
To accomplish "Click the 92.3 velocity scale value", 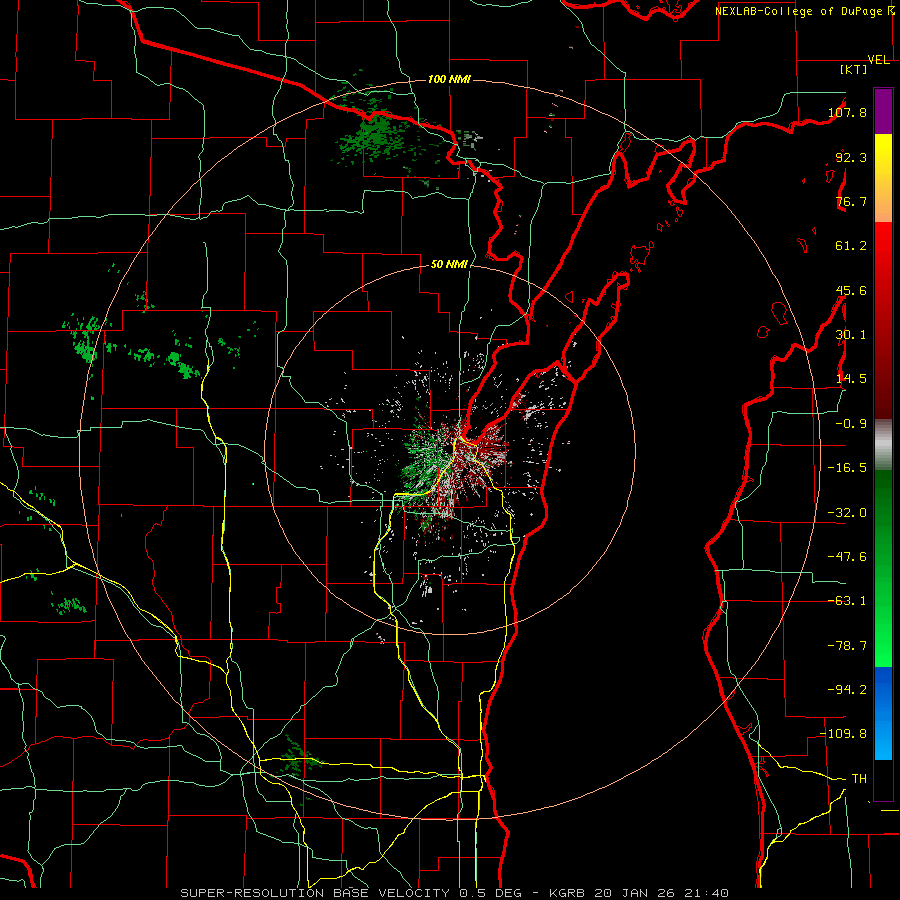I will 851,157.
